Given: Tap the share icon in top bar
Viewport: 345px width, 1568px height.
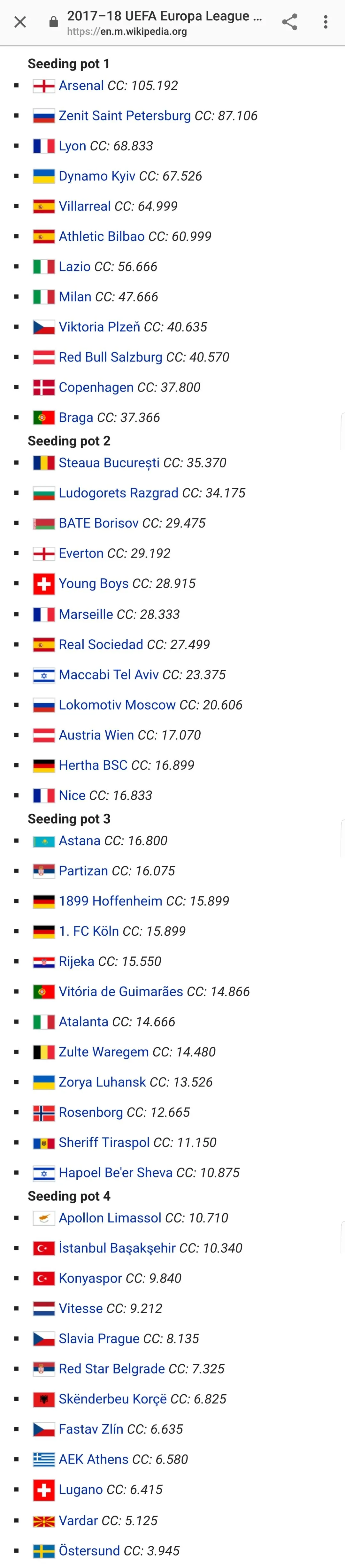Looking at the screenshot, I should point(290,23).
